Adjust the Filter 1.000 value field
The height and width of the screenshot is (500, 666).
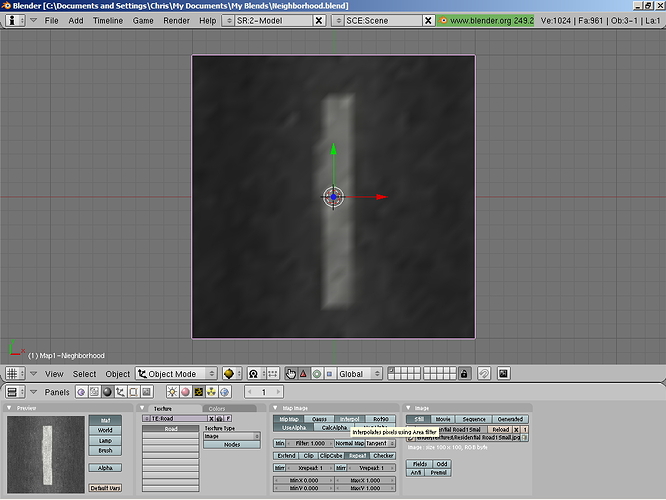pos(310,443)
